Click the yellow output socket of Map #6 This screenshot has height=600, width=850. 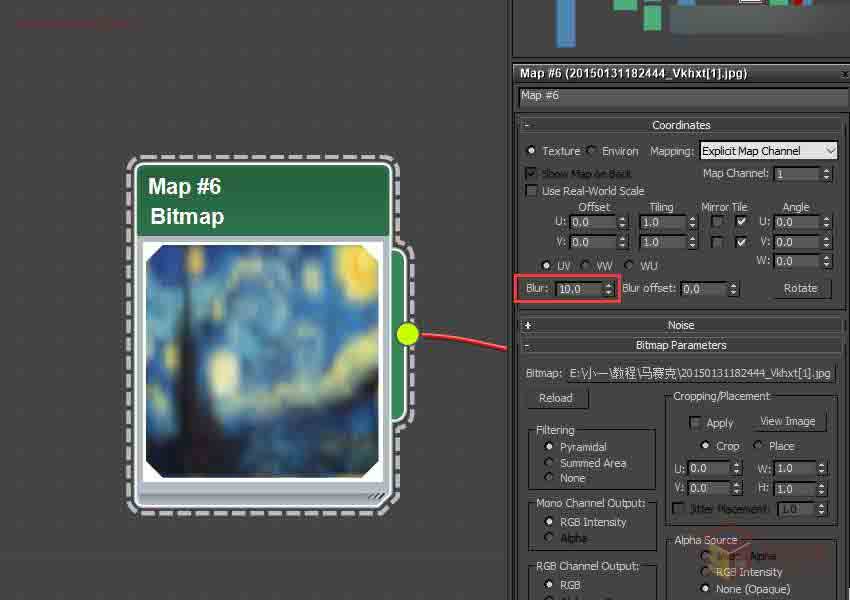click(407, 334)
